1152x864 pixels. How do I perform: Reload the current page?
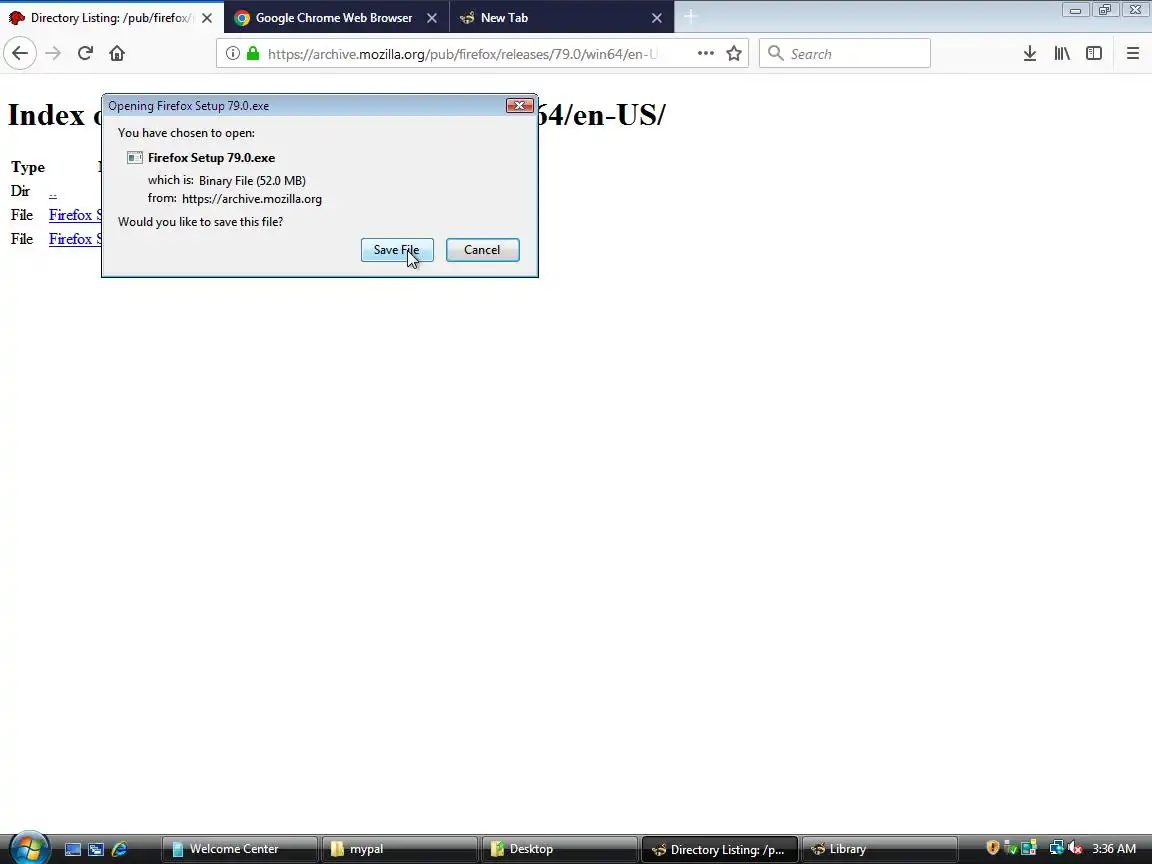(85, 53)
